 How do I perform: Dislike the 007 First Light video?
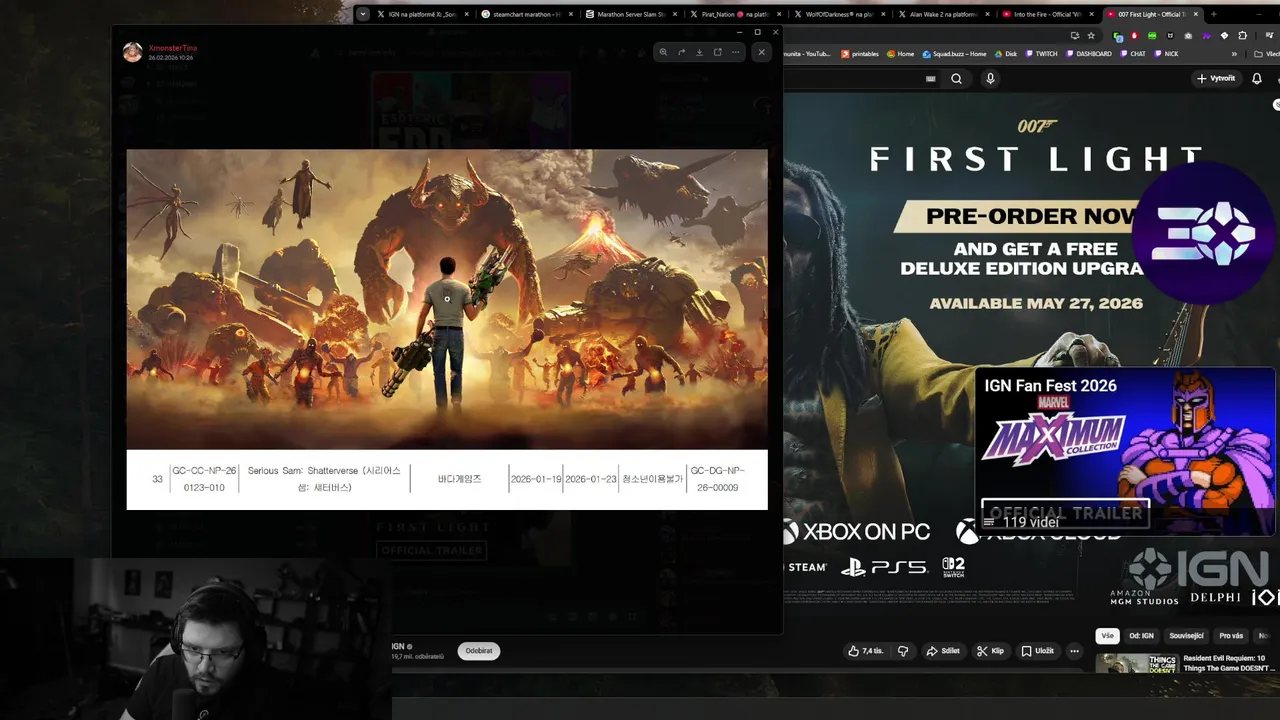pyautogui.click(x=903, y=651)
